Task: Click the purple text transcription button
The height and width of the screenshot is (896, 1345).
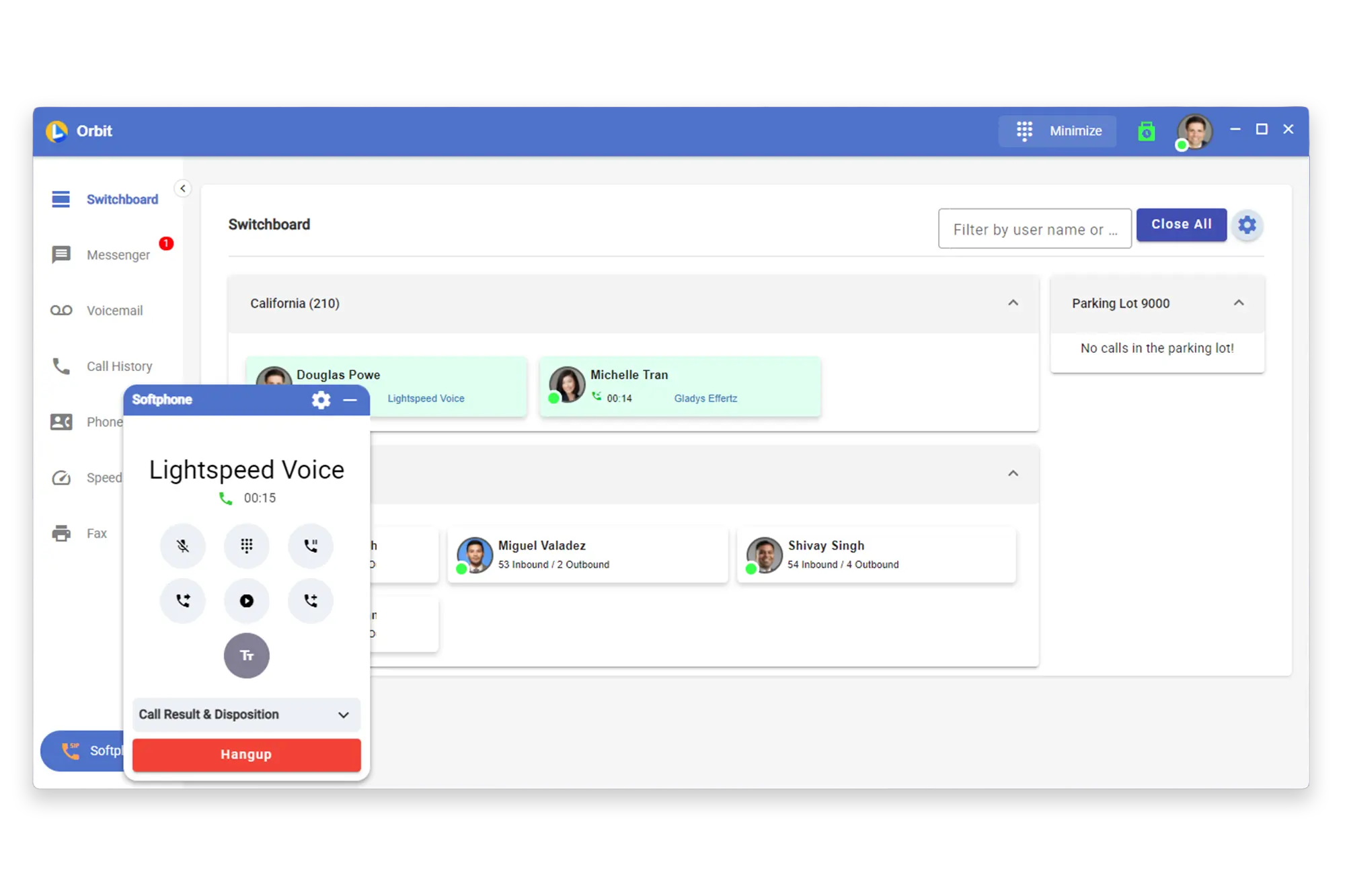Action: click(247, 655)
